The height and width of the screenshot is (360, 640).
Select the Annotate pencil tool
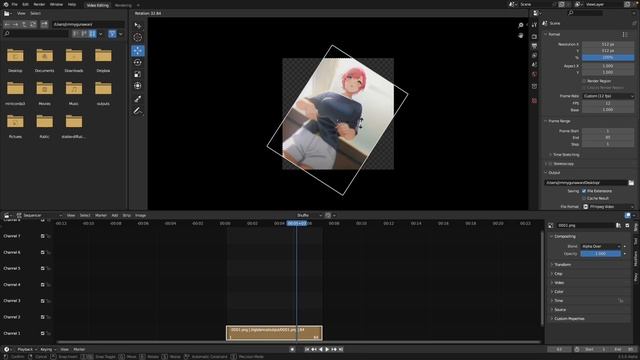138,111
